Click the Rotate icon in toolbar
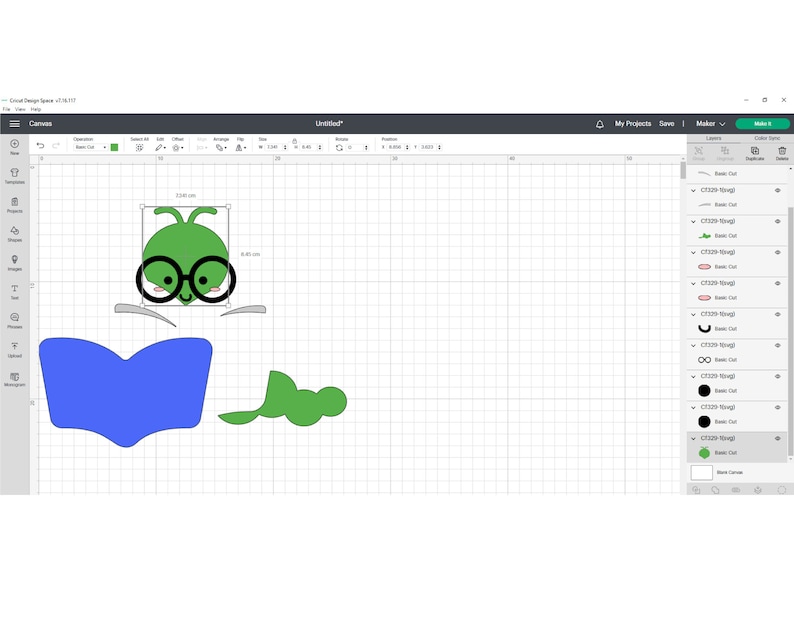794x638 pixels. click(339, 147)
